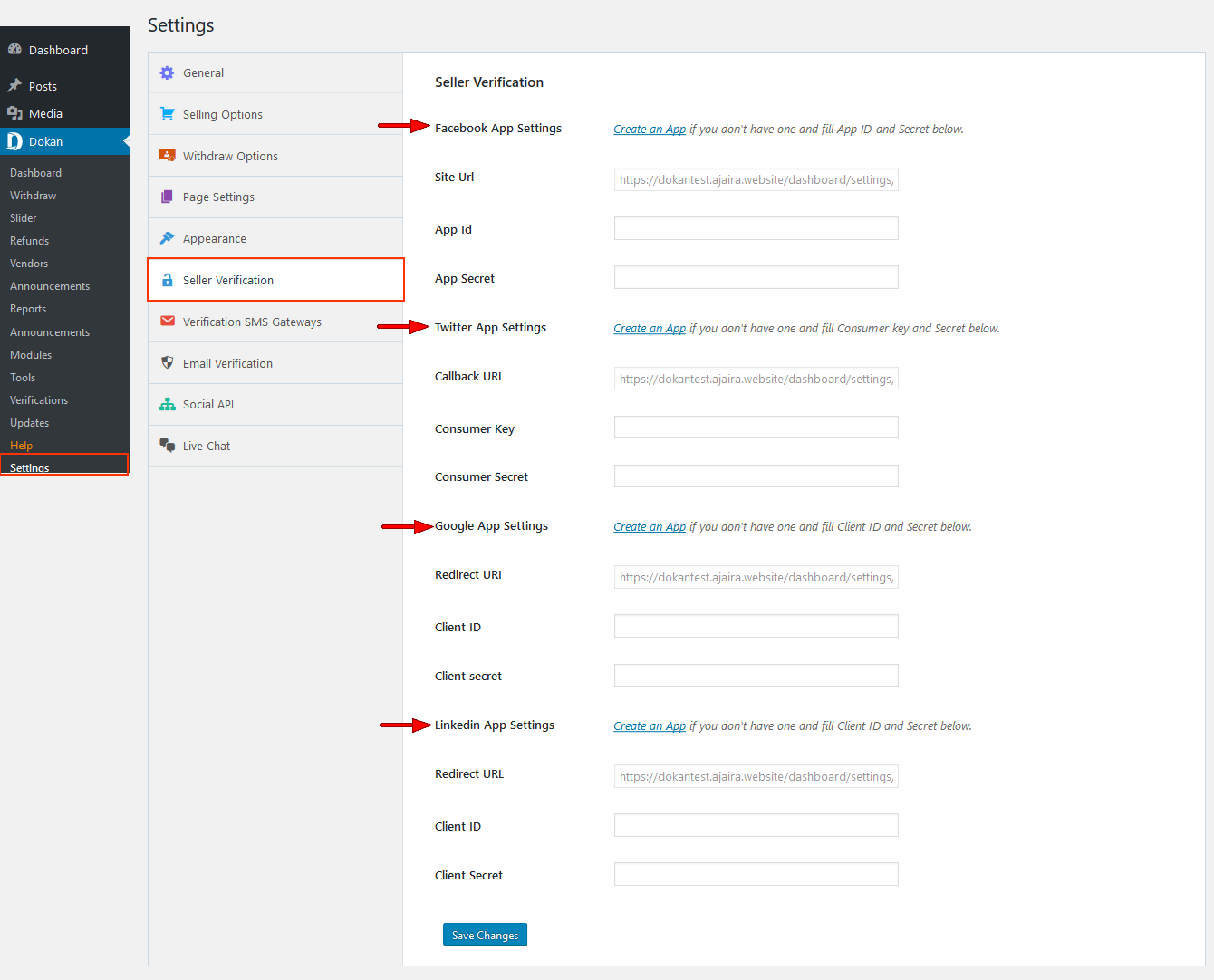Open the Slider submenu item
The image size is (1214, 980).
click(24, 218)
